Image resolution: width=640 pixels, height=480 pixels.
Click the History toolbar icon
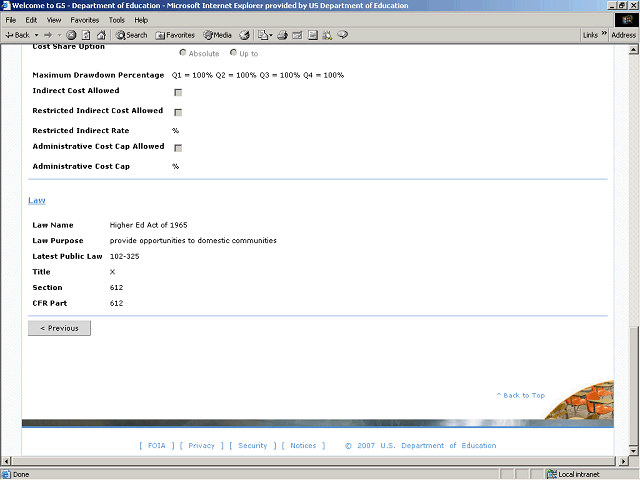click(244, 35)
